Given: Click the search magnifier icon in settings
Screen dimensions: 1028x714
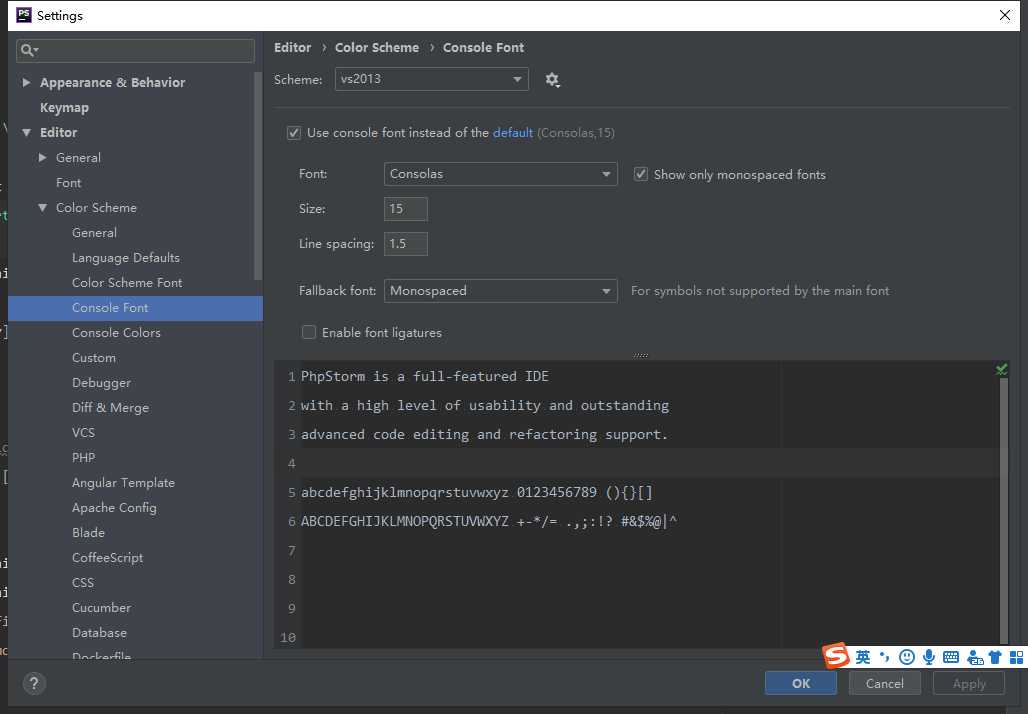Looking at the screenshot, I should 29,50.
